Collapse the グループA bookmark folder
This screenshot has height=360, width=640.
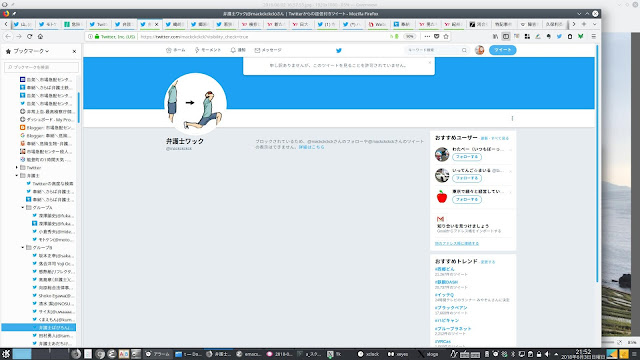(x=22, y=207)
